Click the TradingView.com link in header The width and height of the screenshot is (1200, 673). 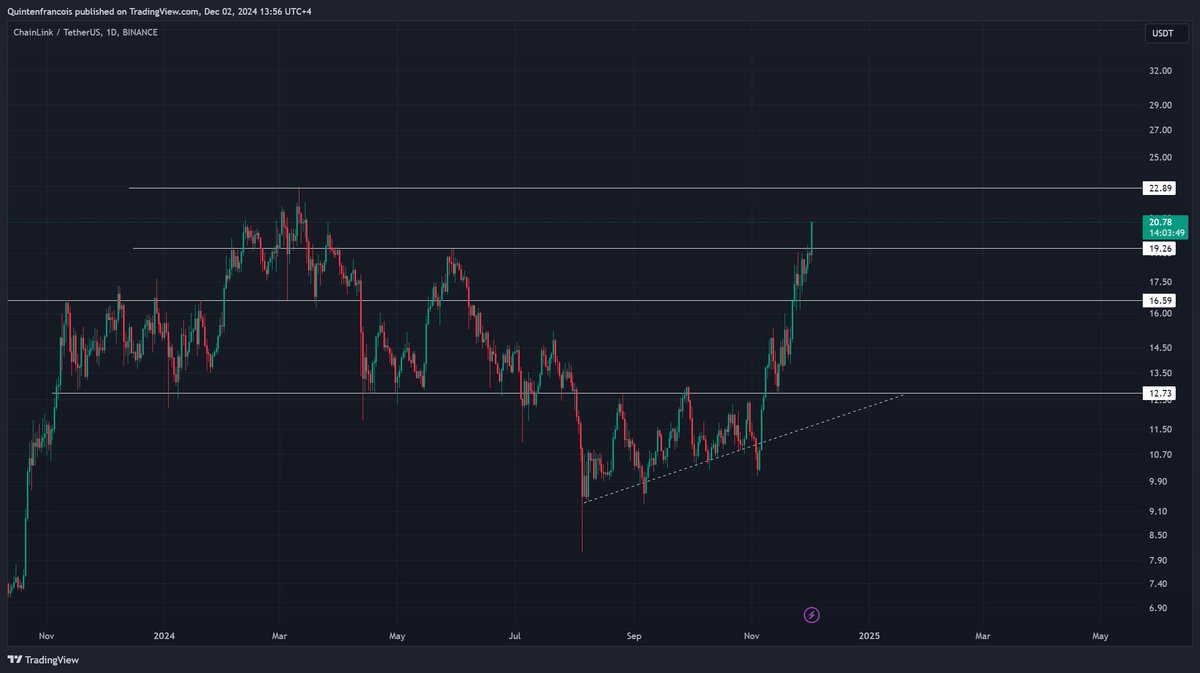click(165, 14)
